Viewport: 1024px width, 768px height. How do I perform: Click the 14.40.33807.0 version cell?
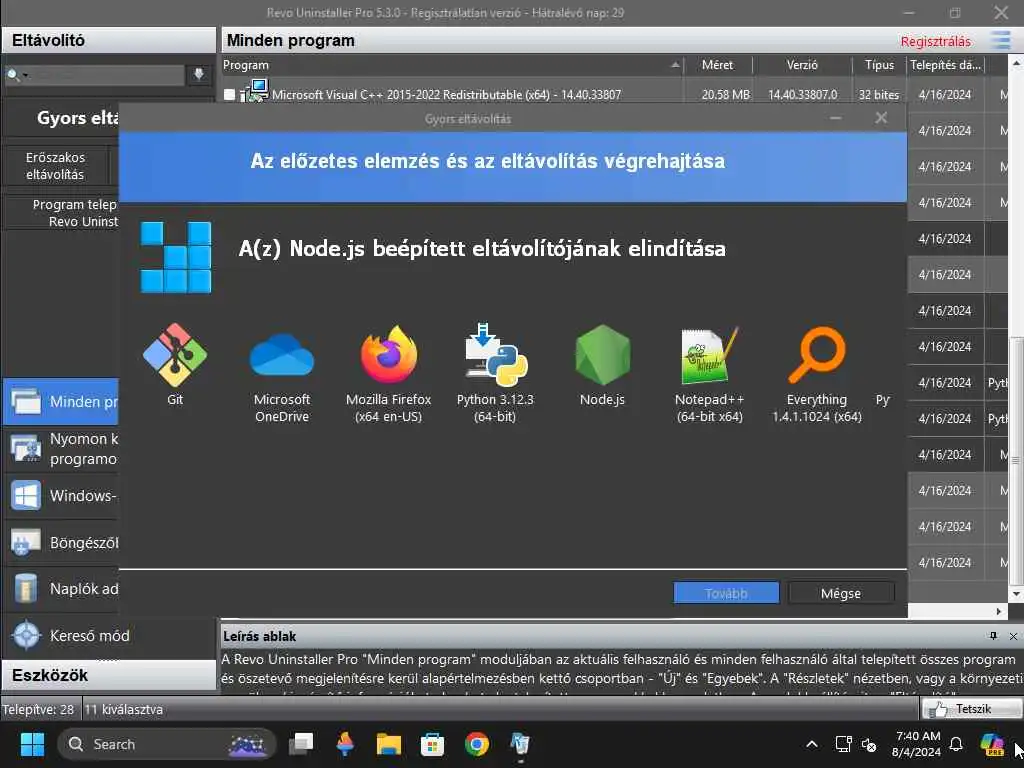click(803, 95)
